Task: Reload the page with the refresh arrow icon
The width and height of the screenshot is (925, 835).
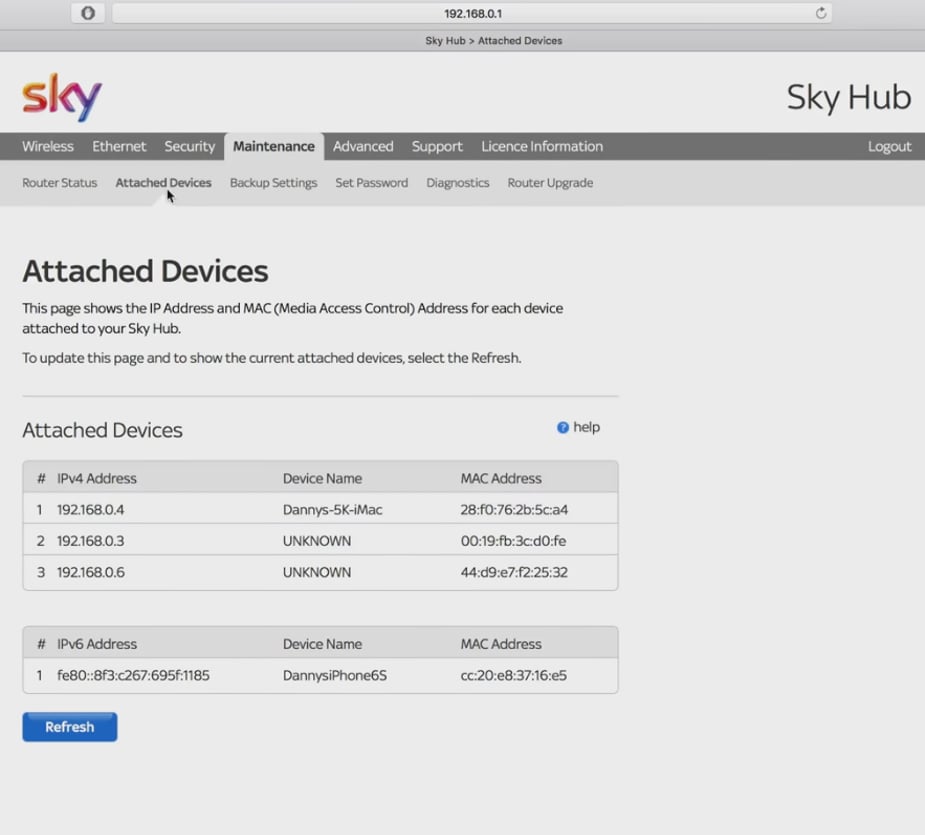Action: (x=821, y=13)
